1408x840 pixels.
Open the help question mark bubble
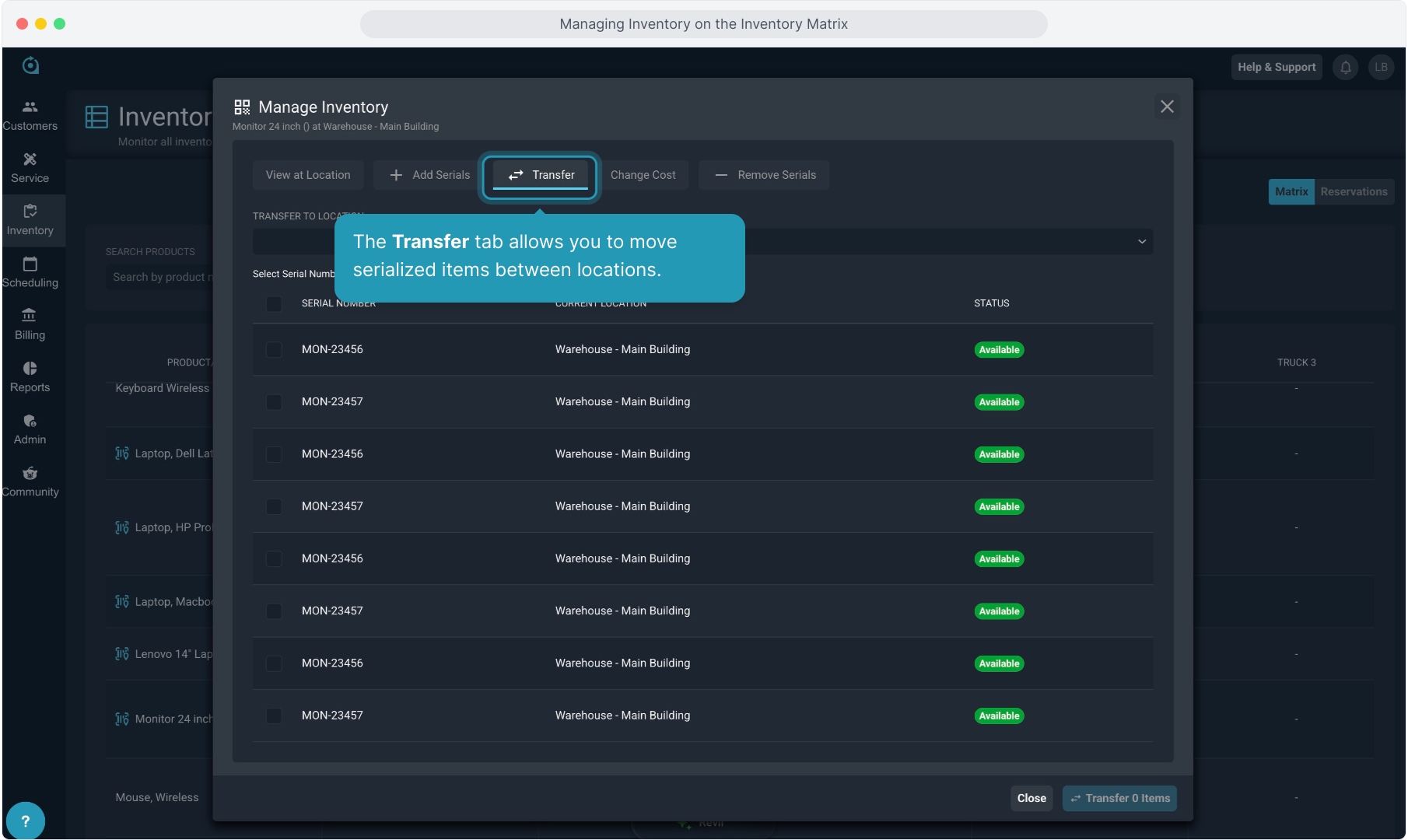pyautogui.click(x=26, y=821)
